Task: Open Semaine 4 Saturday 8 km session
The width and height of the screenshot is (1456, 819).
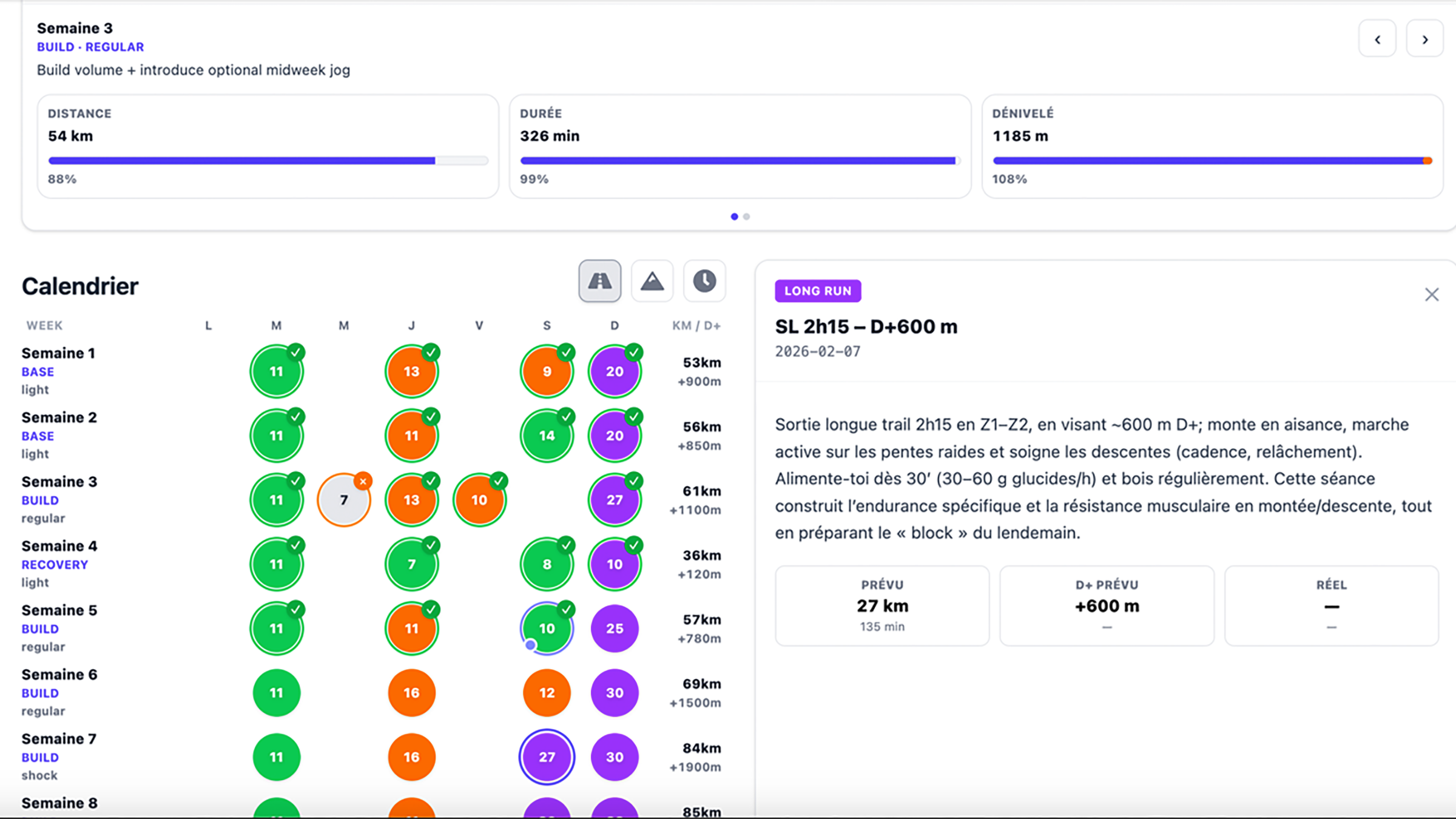Action: click(x=547, y=564)
